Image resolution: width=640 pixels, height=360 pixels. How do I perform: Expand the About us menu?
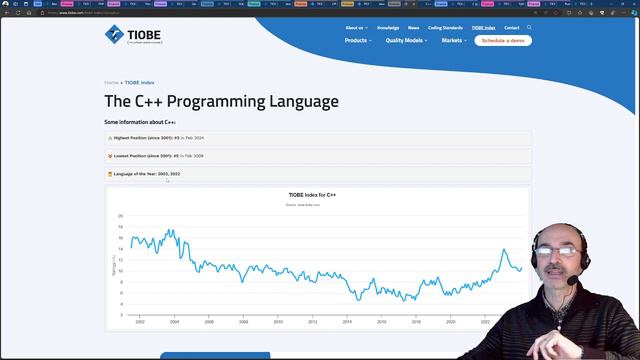pos(356,28)
